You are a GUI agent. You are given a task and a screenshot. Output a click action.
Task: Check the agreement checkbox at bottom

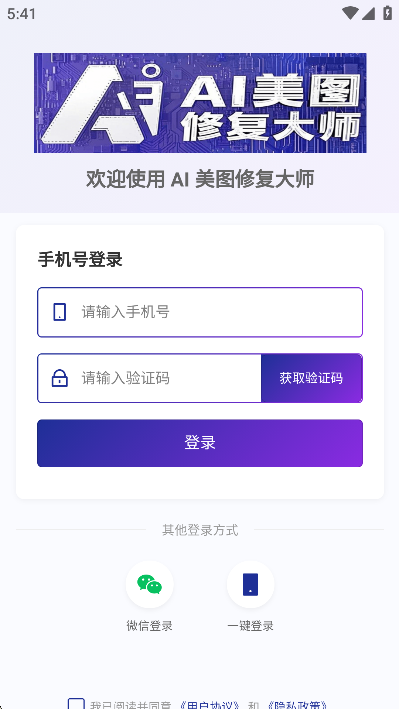(76, 704)
